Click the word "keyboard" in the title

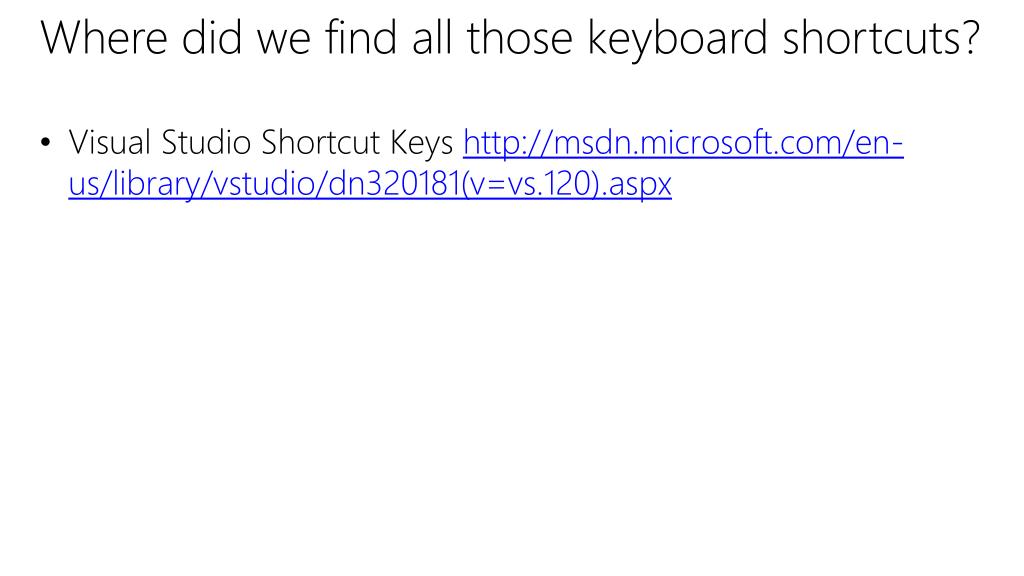tap(677, 39)
